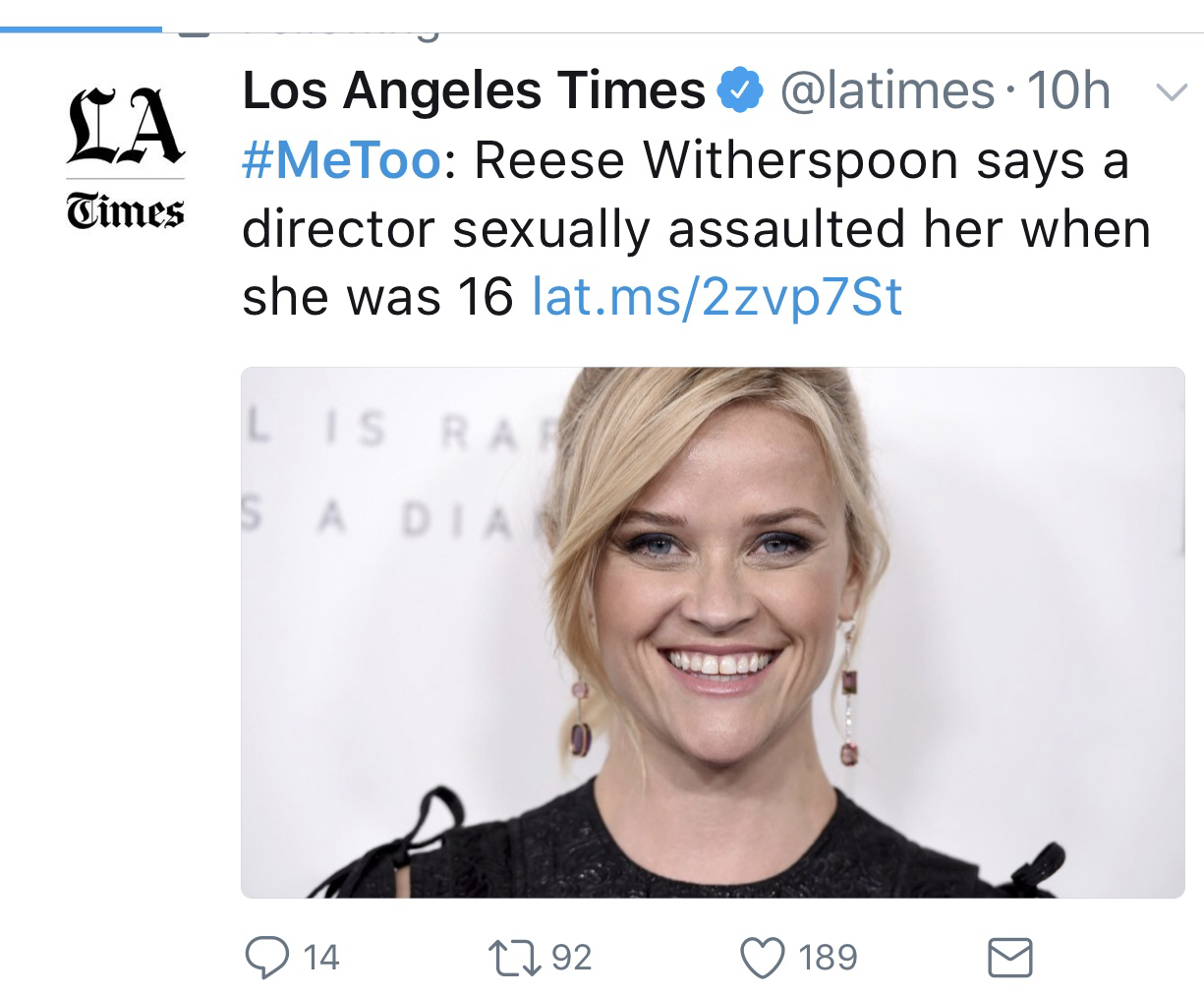This screenshot has width=1204, height=996.
Task: Click the @latimes handle
Action: [887, 91]
